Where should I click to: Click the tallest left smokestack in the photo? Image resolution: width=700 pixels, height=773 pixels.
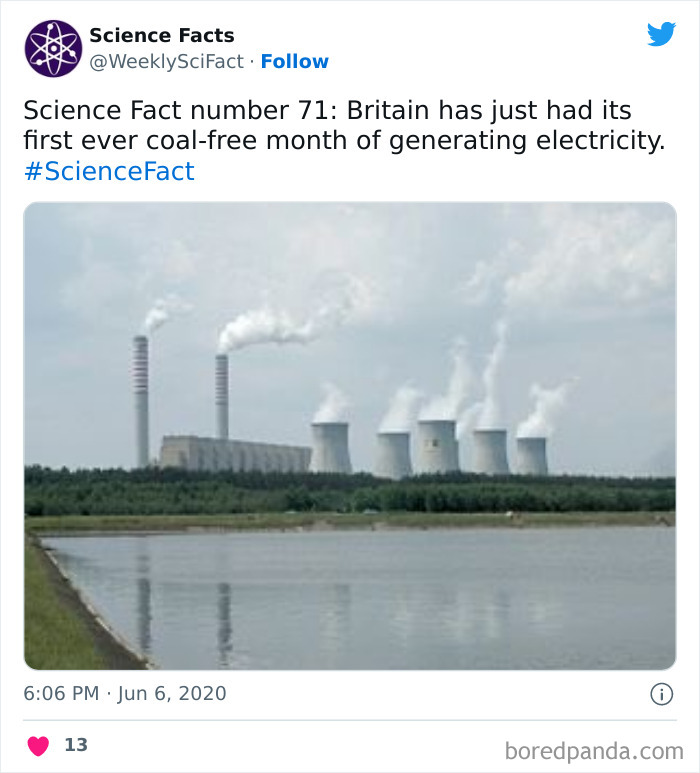(x=141, y=400)
